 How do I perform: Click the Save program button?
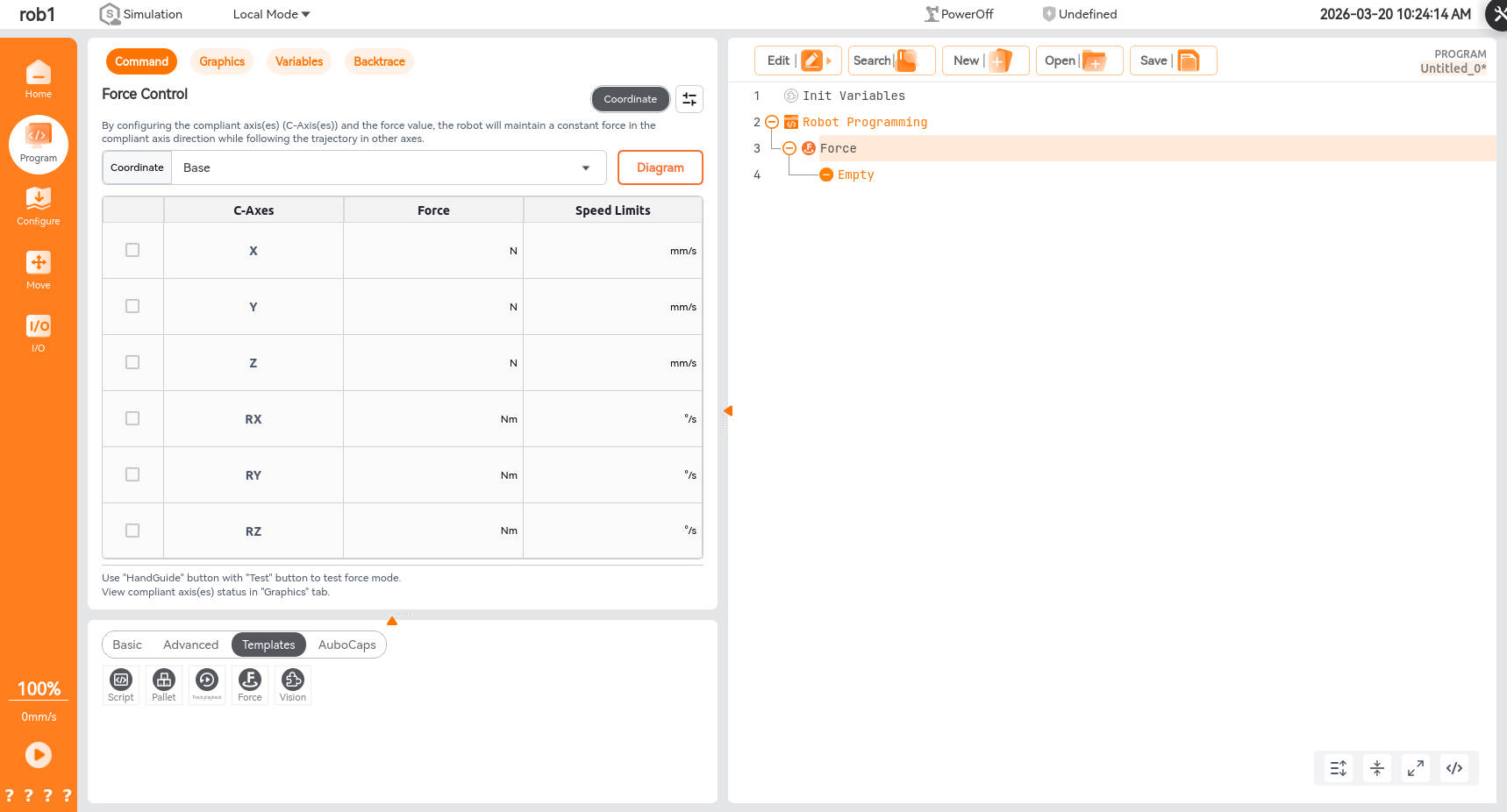[1172, 61]
